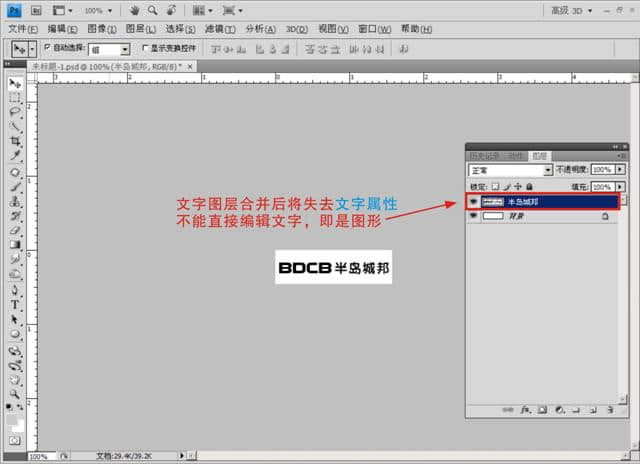The height and width of the screenshot is (464, 640).
Task: Toggle the 显示变换控件 checkbox
Action: coord(145,47)
